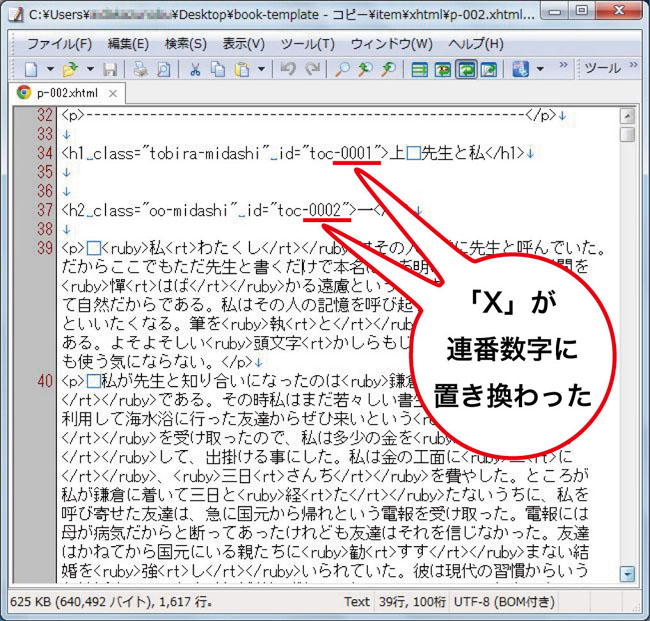
Task: Click file size 625 KB status text
Action: point(112,602)
